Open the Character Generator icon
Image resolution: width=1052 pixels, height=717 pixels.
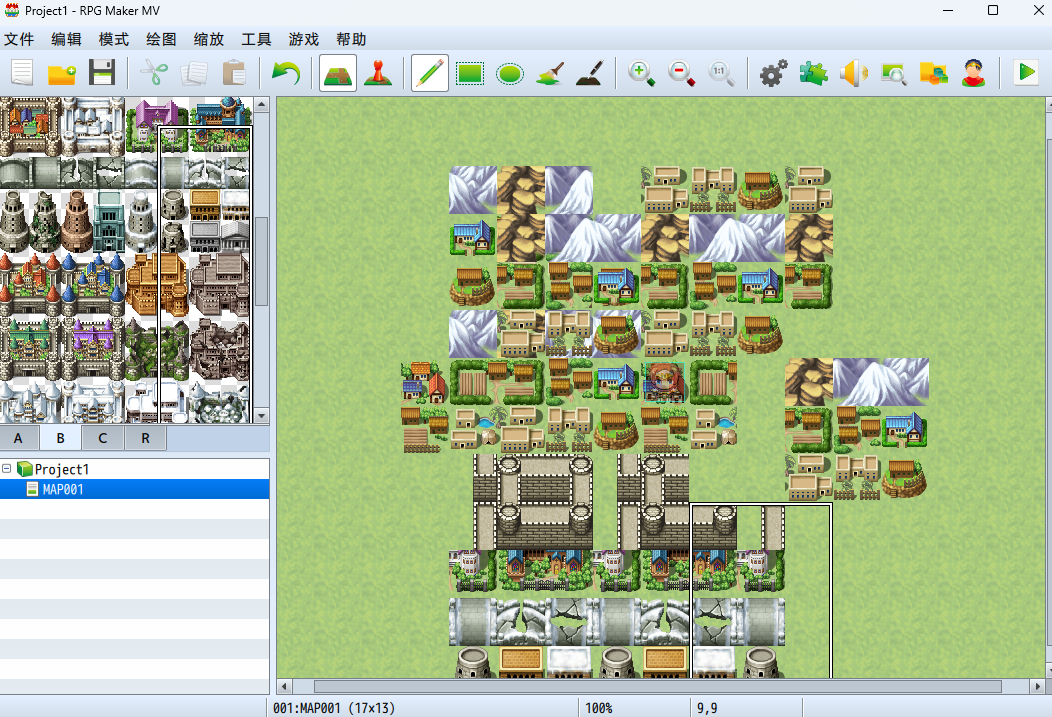coord(973,74)
